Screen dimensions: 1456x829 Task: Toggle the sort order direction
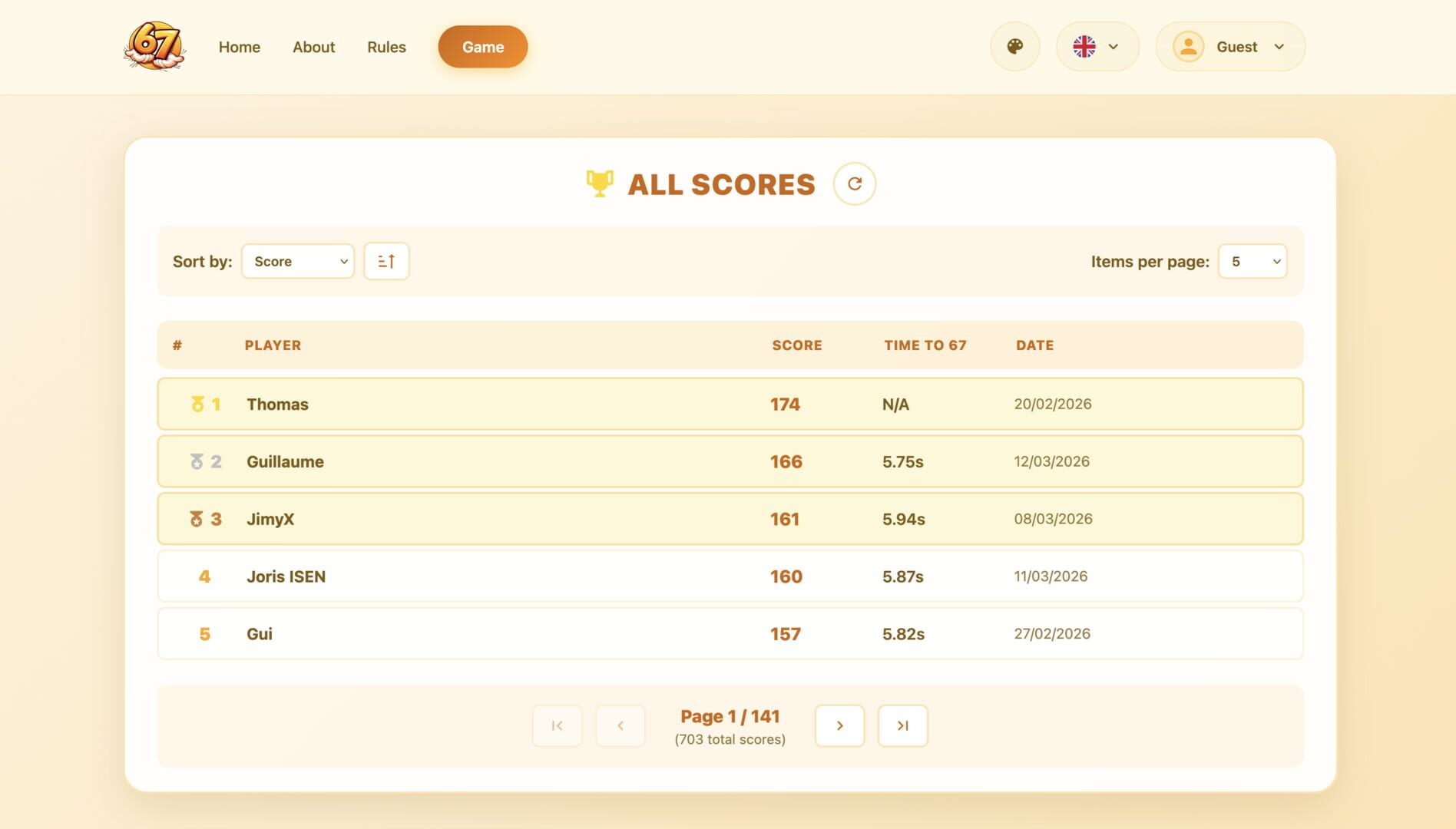[386, 262]
